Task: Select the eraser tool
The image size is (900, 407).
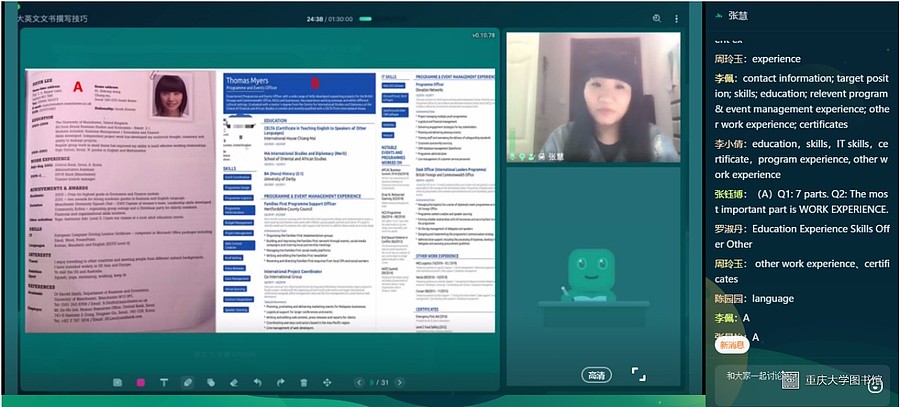Action: (234, 382)
